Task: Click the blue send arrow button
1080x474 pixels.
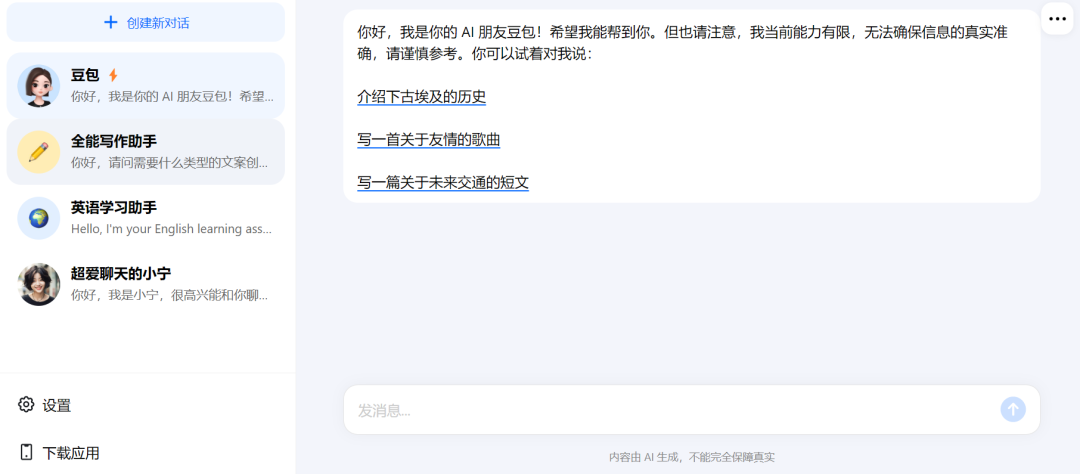Action: pos(1012,409)
